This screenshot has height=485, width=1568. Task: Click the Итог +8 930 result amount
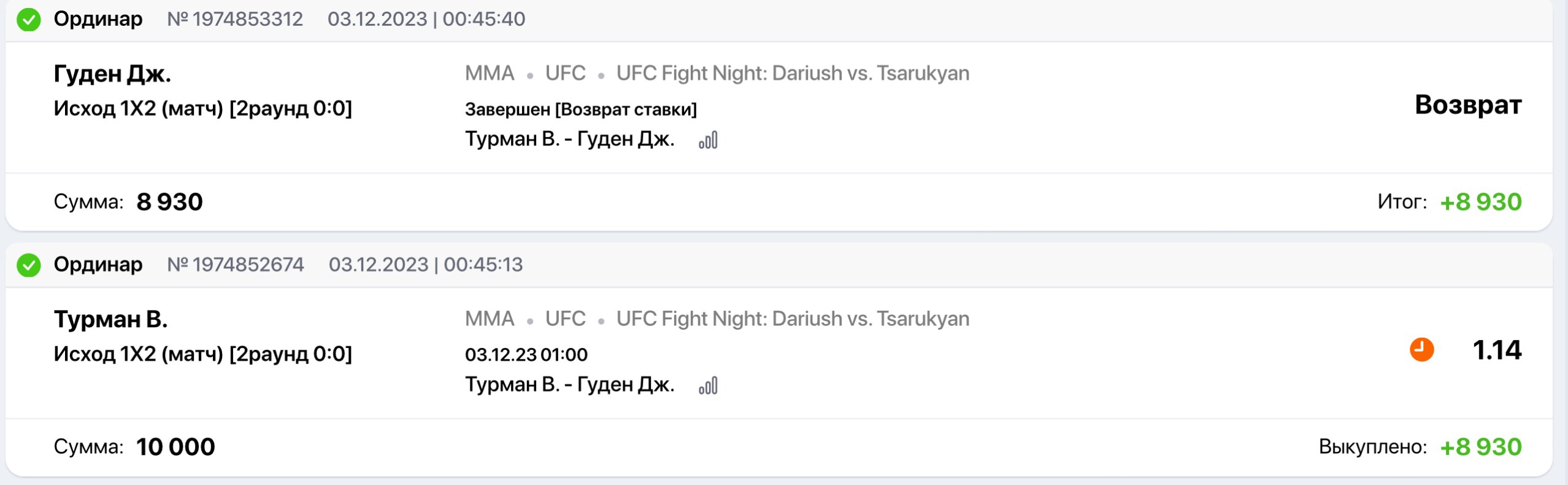pyautogui.click(x=1480, y=202)
